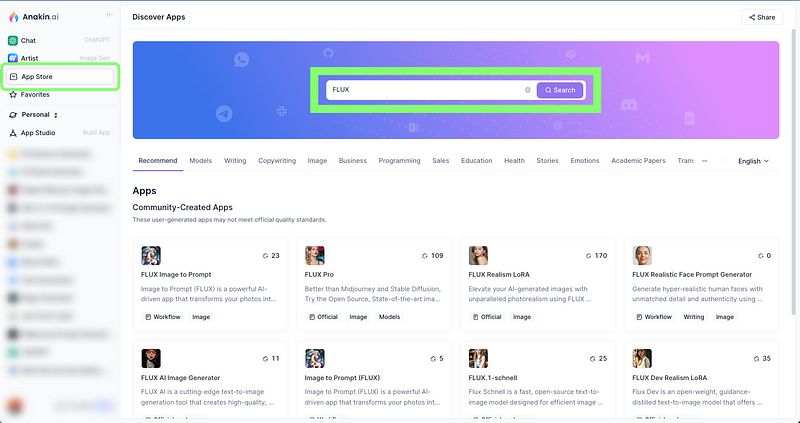Viewport: 800px width, 423px height.
Task: Click FLUX AI Image Generator title
Action: tap(181, 378)
